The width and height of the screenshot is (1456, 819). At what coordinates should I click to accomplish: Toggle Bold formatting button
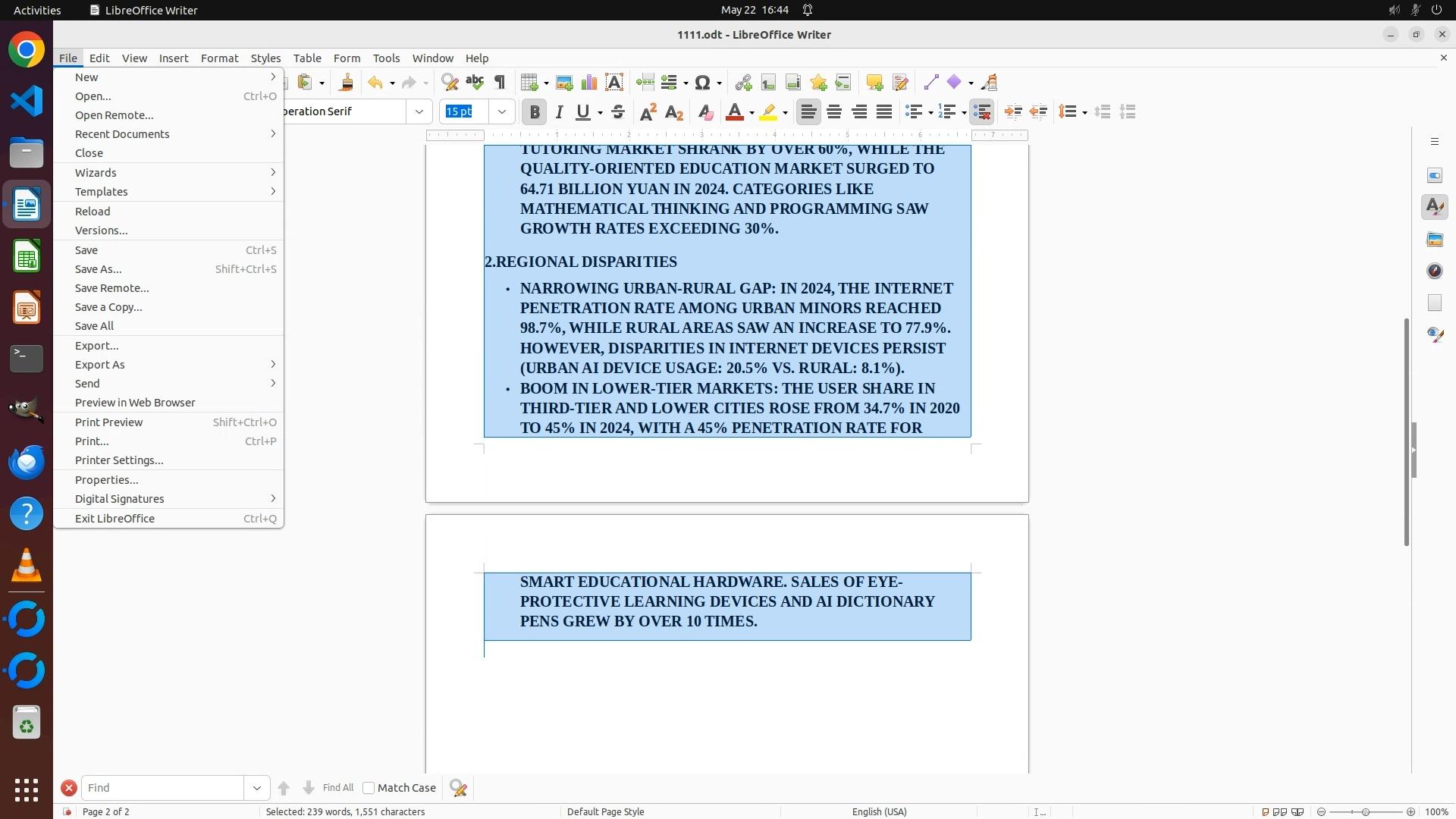(535, 112)
